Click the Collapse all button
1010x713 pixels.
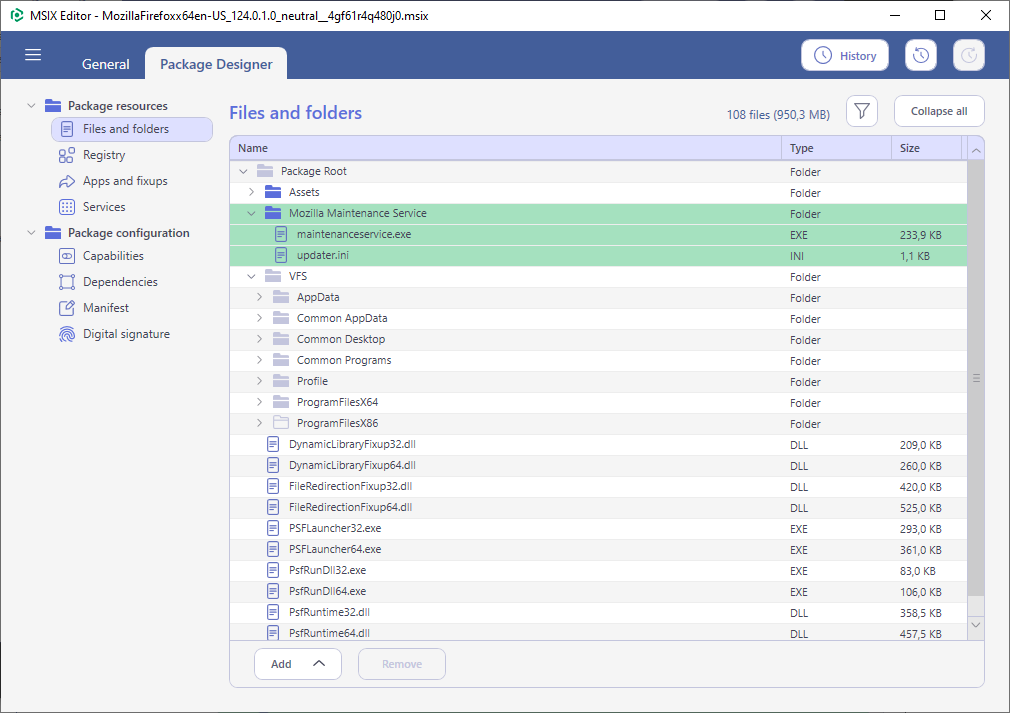point(939,111)
